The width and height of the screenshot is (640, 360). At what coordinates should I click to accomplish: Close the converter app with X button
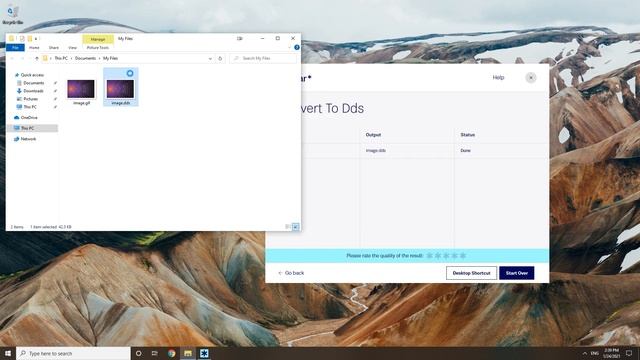[531, 78]
